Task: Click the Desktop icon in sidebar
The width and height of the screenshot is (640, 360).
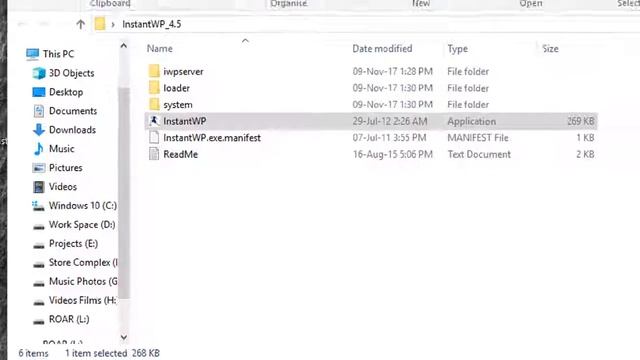Action: pyautogui.click(x=39, y=92)
